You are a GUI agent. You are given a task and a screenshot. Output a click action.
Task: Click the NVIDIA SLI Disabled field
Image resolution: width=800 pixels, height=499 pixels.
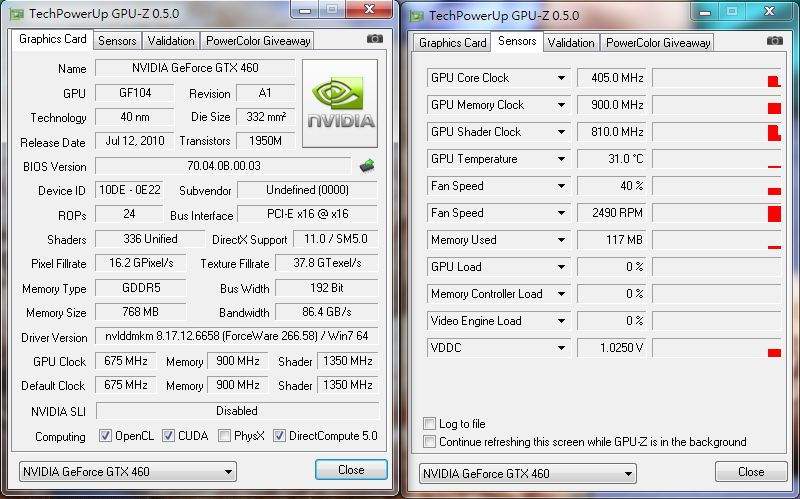237,411
